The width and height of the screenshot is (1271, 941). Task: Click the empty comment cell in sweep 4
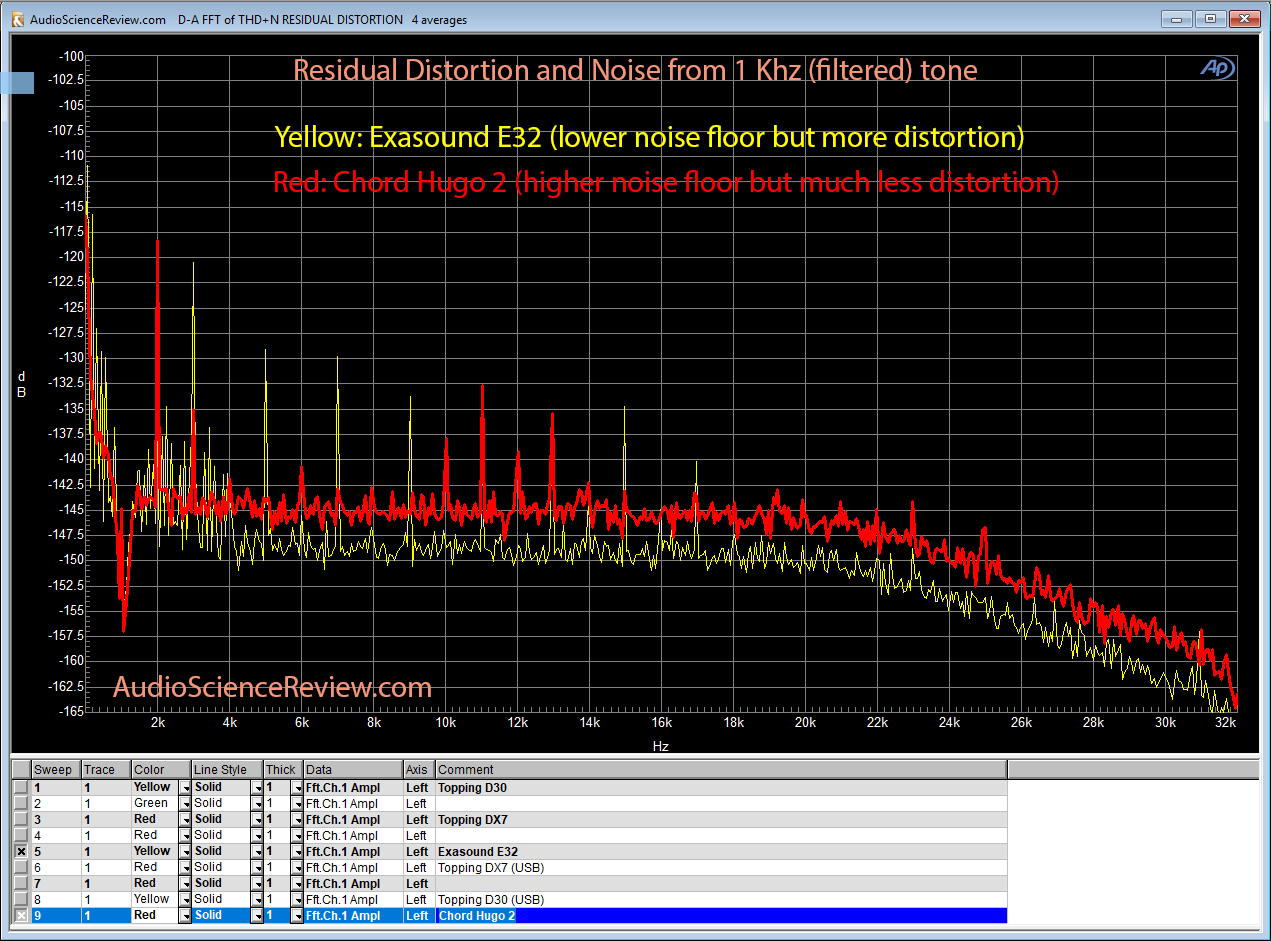click(721, 835)
